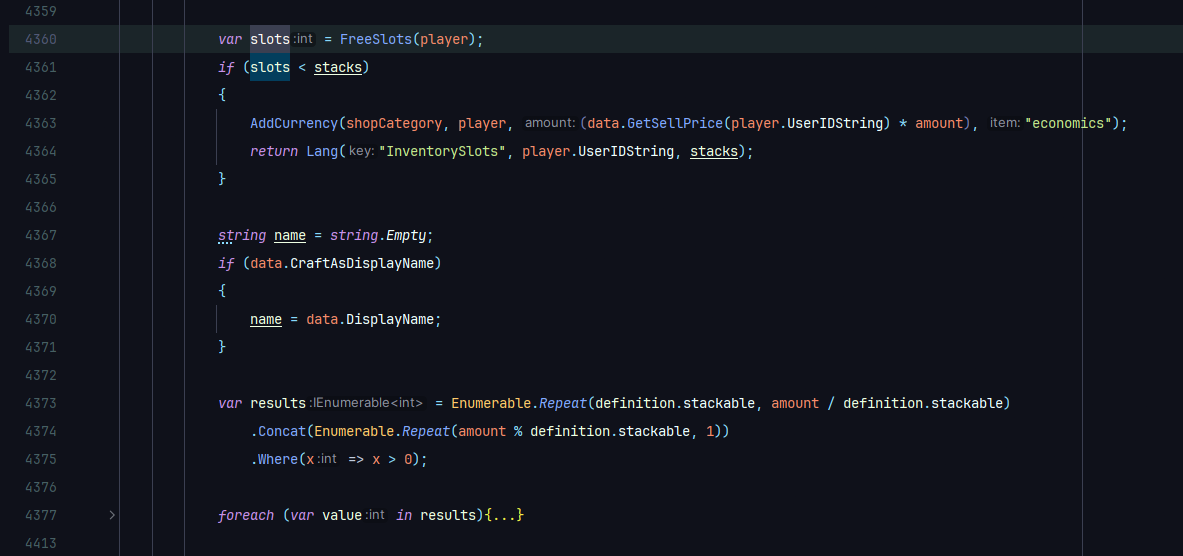Click the value variable in the foreach
Viewport: 1183px width, 556px height.
(x=342, y=515)
